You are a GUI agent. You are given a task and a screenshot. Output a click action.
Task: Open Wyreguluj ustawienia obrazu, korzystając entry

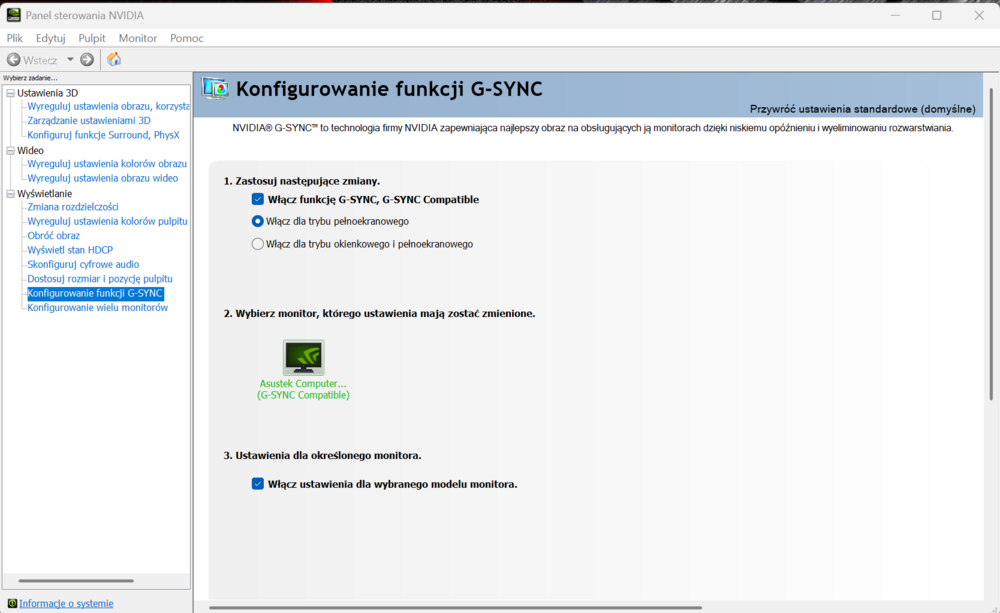108,106
